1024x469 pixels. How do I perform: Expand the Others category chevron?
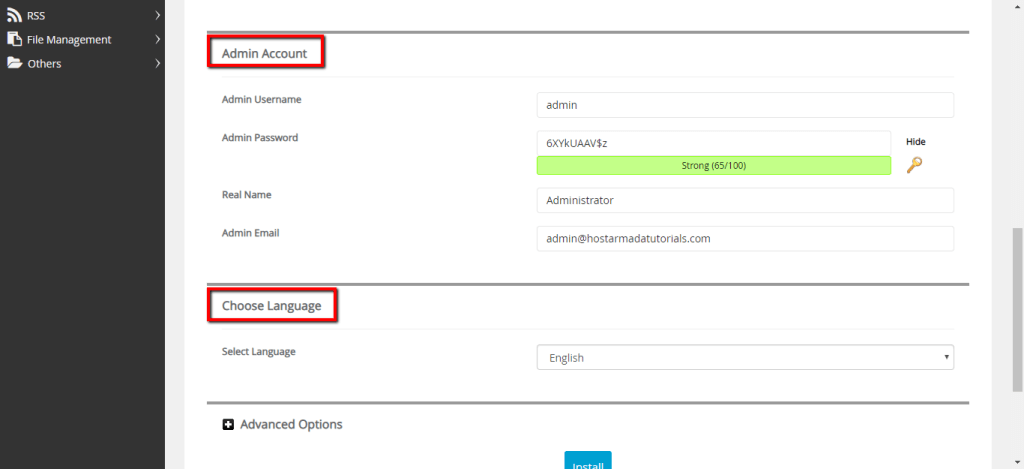[x=157, y=63]
